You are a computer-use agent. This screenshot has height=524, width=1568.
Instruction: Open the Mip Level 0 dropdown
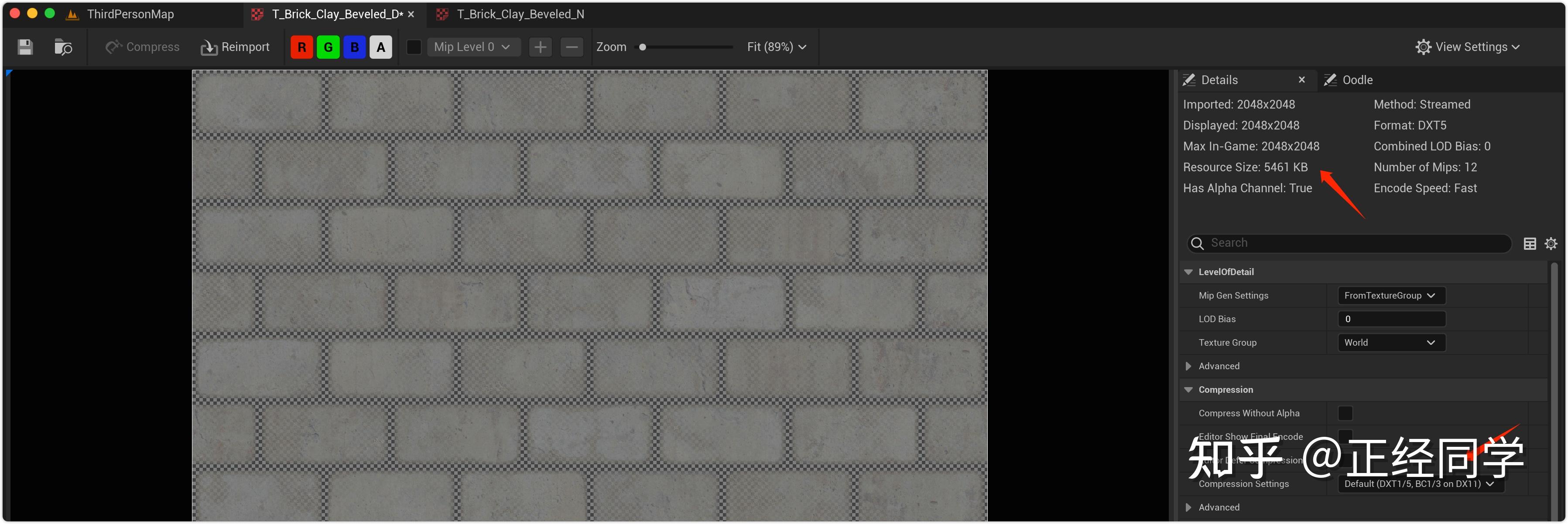(x=472, y=47)
